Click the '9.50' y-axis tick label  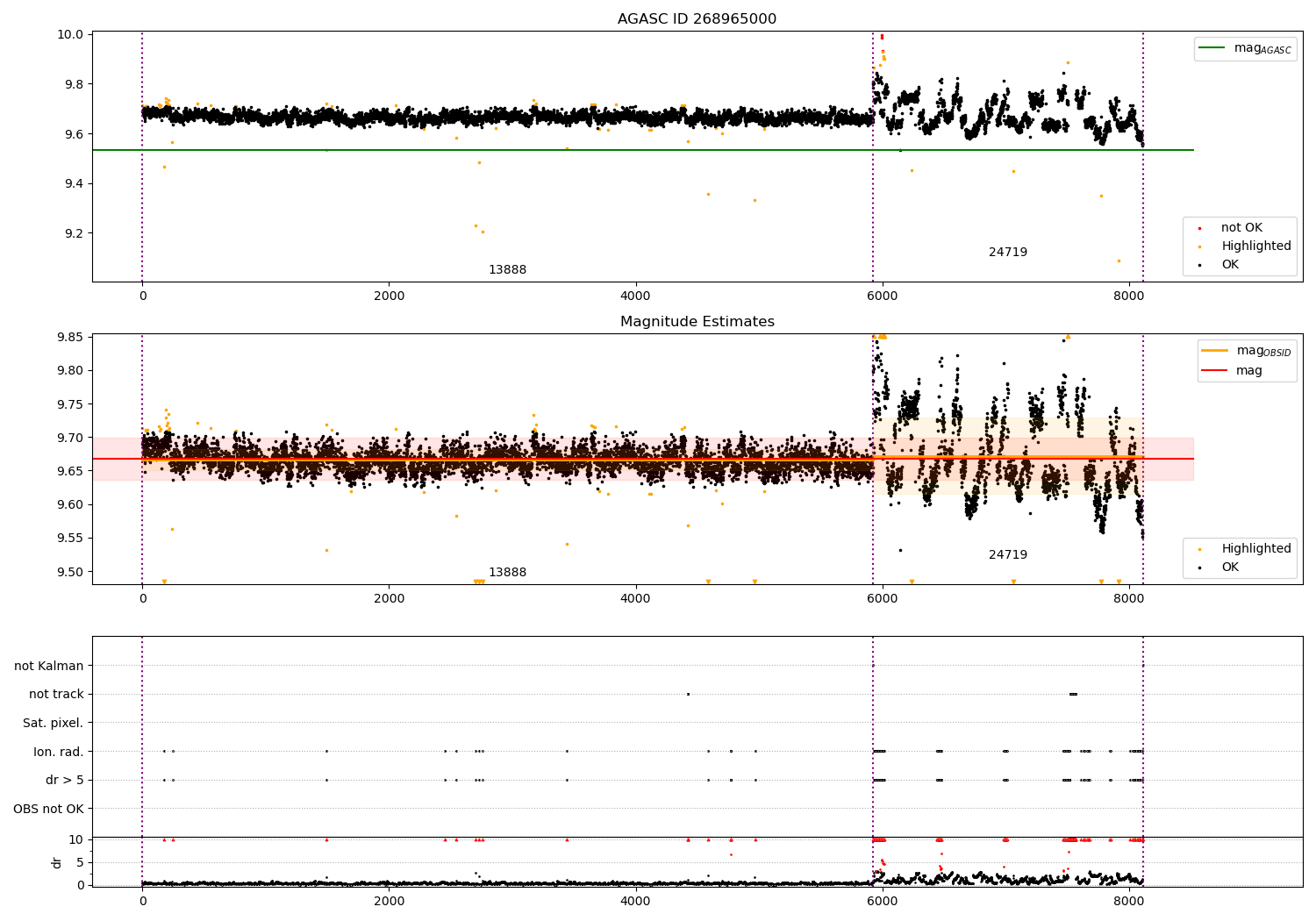[x=72, y=572]
